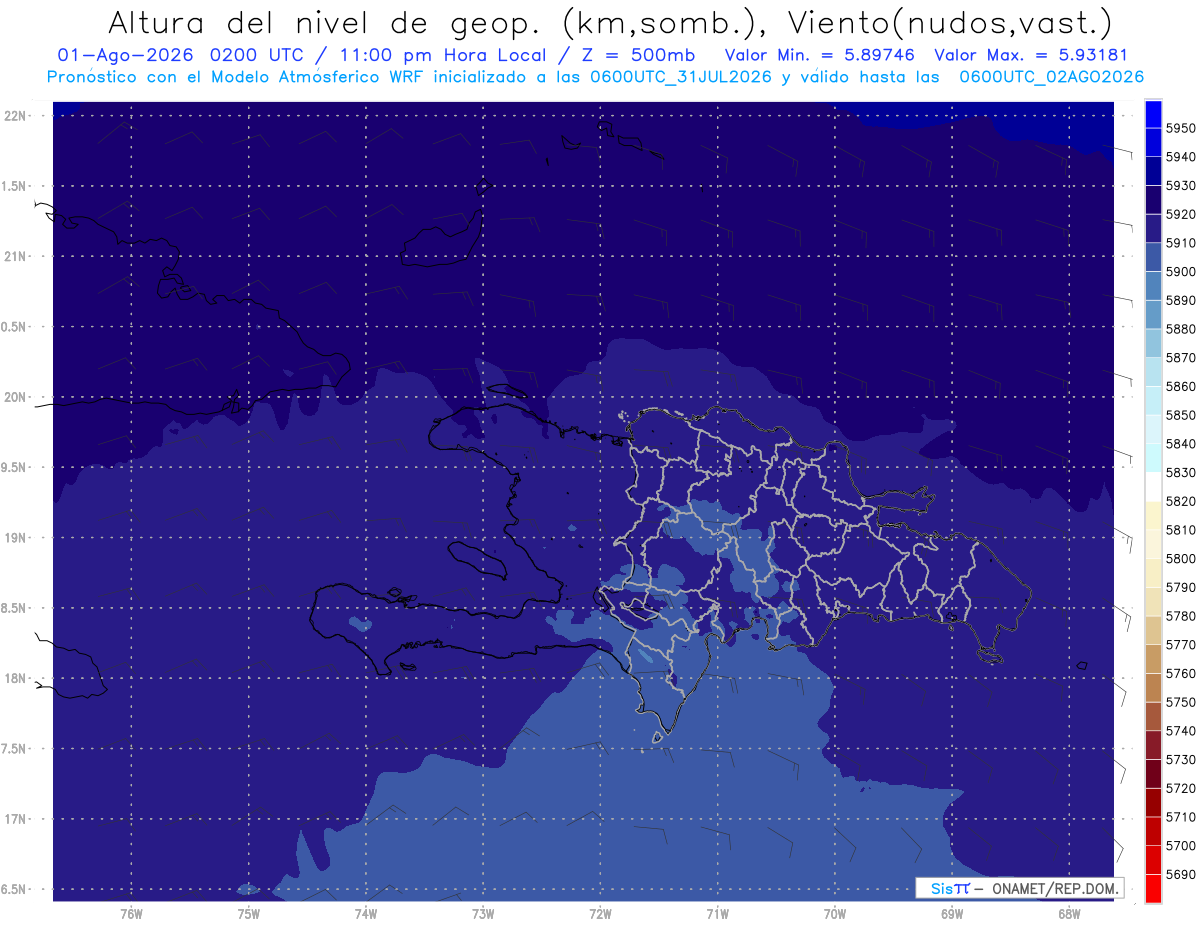Click the longitude axis label "71W"

coord(717,914)
